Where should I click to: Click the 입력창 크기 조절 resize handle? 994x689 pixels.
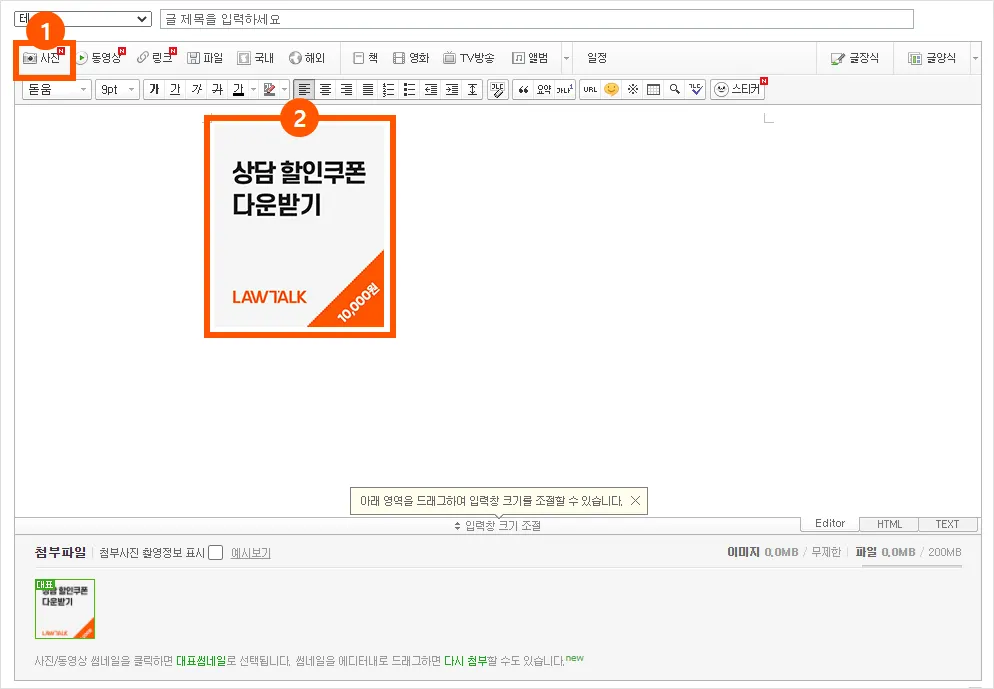498,525
